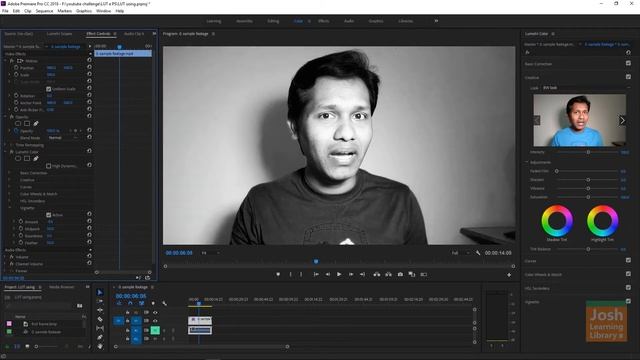Image resolution: width=640 pixels, height=360 pixels.
Task: Toggle Color Wheels & Match checkbox
Action: coord(628,274)
